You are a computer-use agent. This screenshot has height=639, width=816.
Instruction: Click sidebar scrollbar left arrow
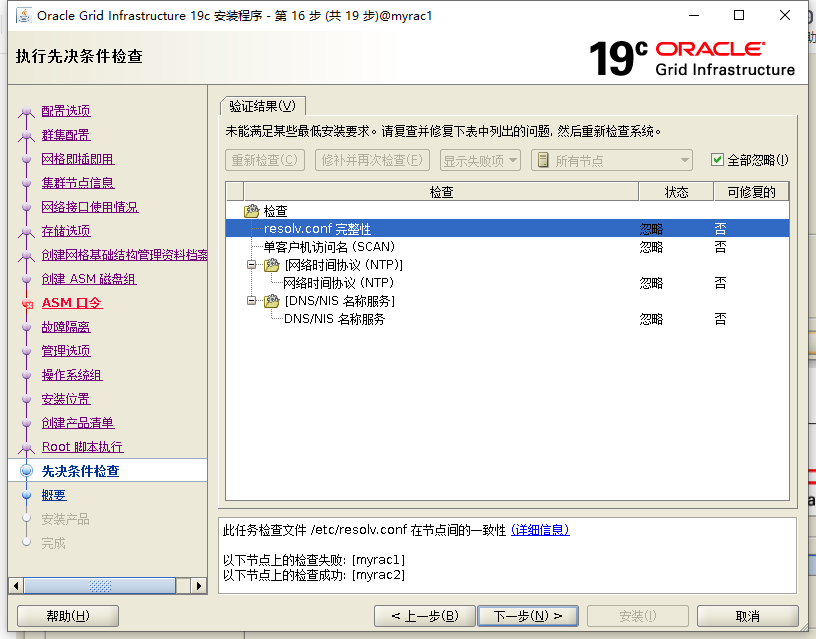(x=16, y=586)
